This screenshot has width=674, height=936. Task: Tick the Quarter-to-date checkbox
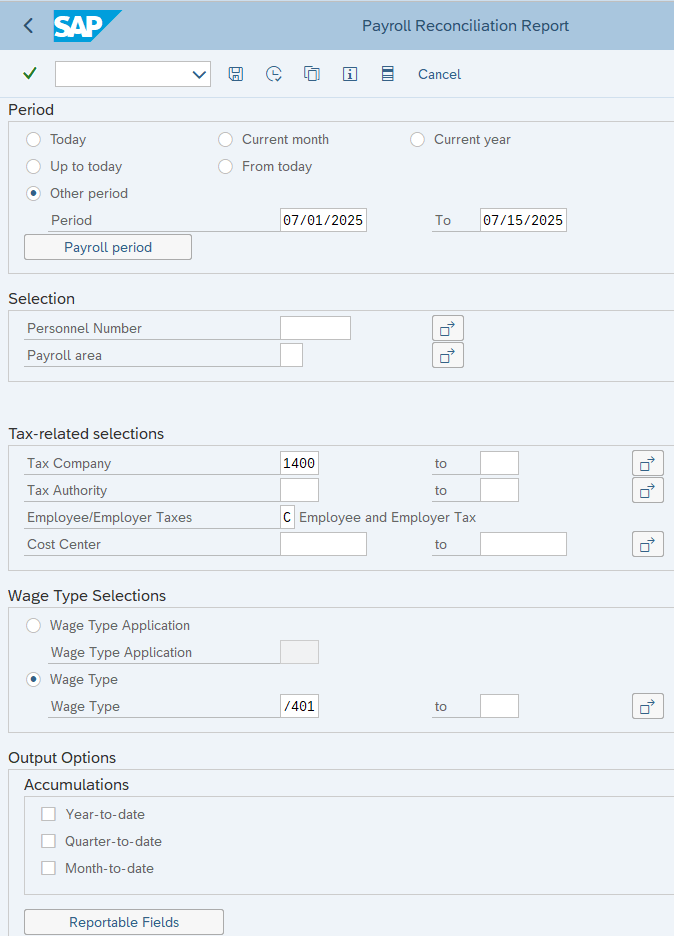[x=48, y=841]
